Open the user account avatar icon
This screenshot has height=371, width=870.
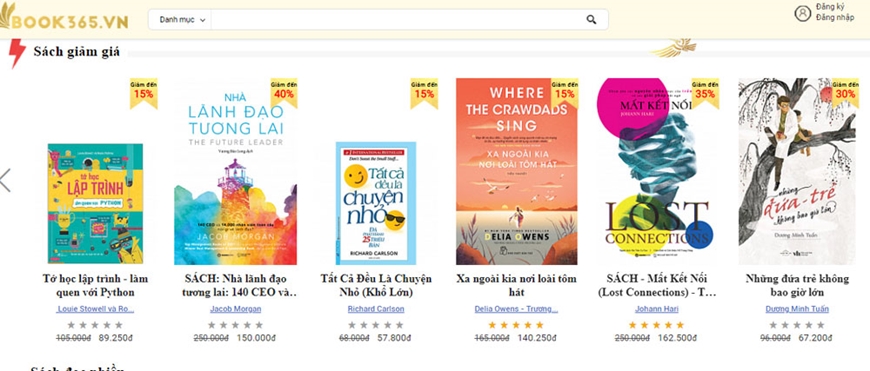(x=802, y=13)
